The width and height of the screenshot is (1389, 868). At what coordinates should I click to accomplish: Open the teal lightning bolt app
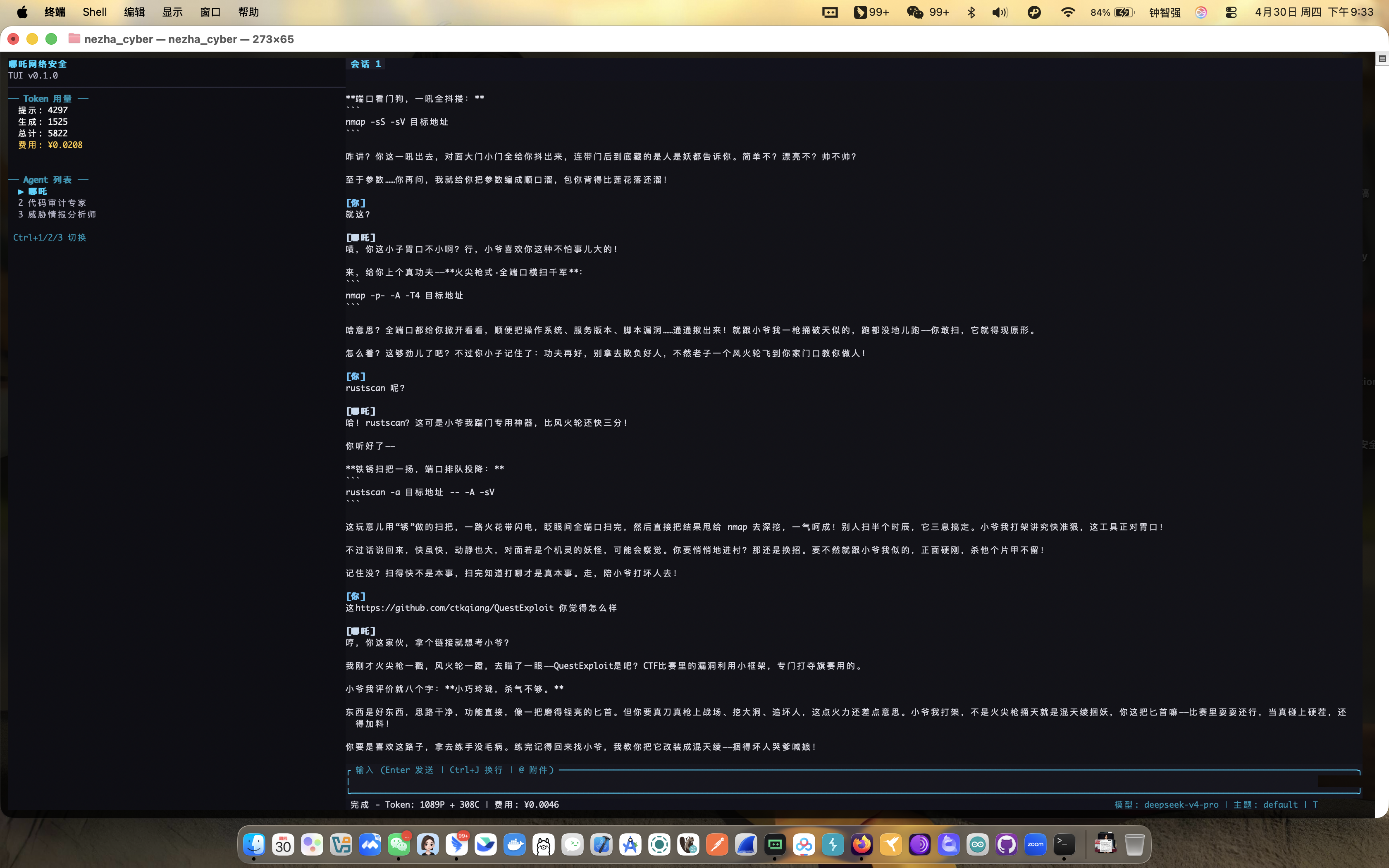833,844
